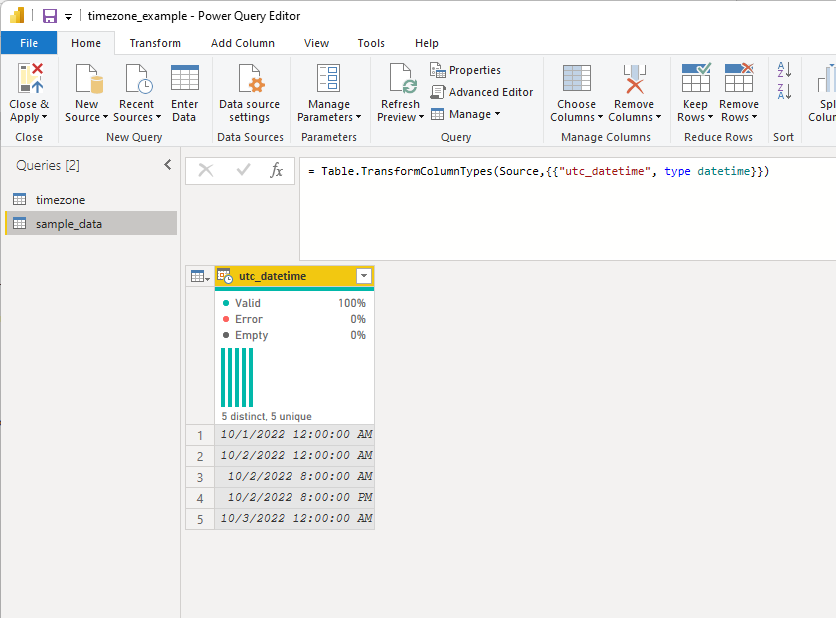
Task: Click the Close & Apply icon
Action: point(30,78)
